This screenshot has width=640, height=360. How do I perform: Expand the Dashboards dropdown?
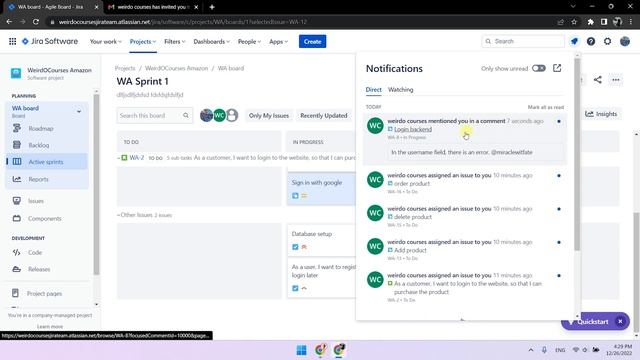coord(211,41)
